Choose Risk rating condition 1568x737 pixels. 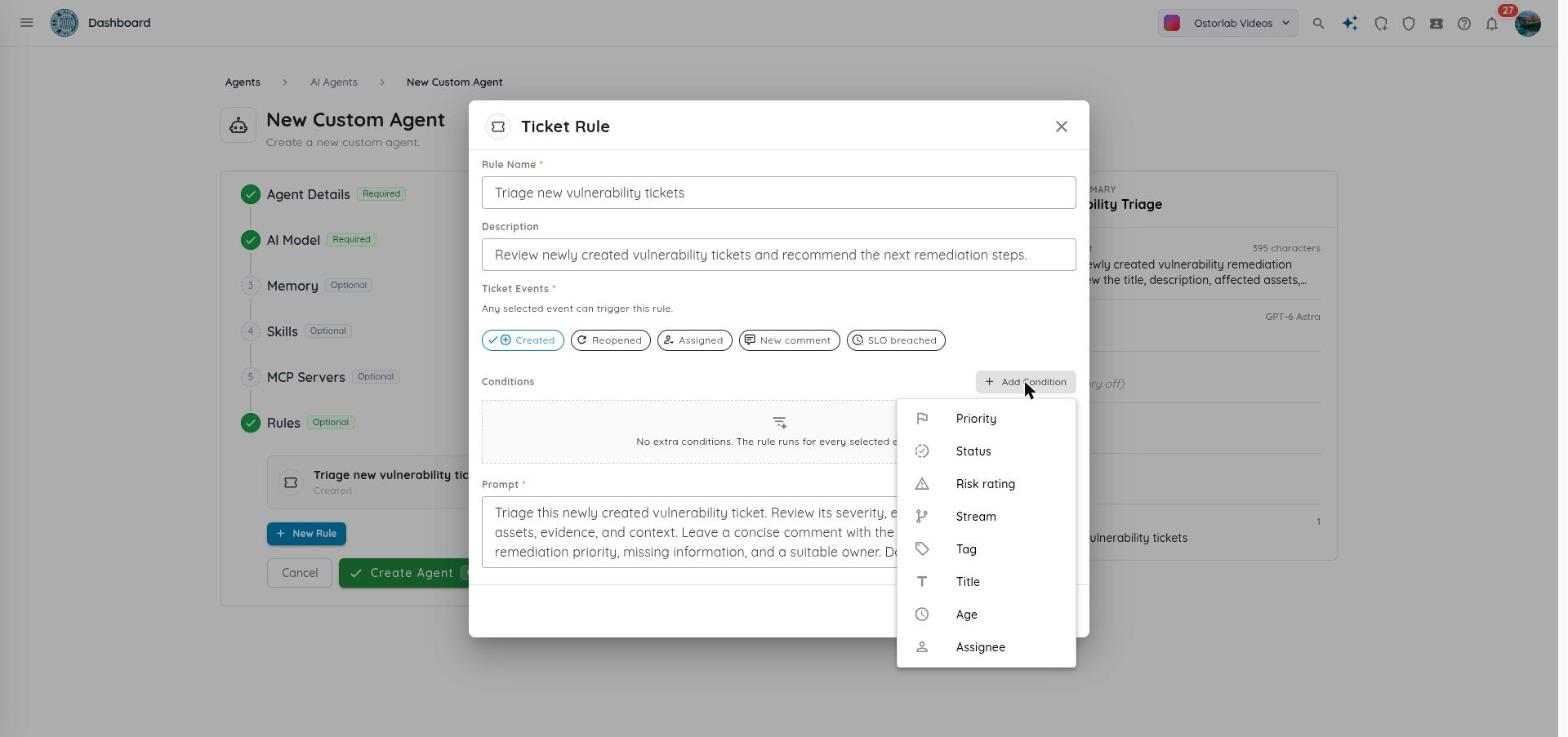pyautogui.click(x=986, y=484)
